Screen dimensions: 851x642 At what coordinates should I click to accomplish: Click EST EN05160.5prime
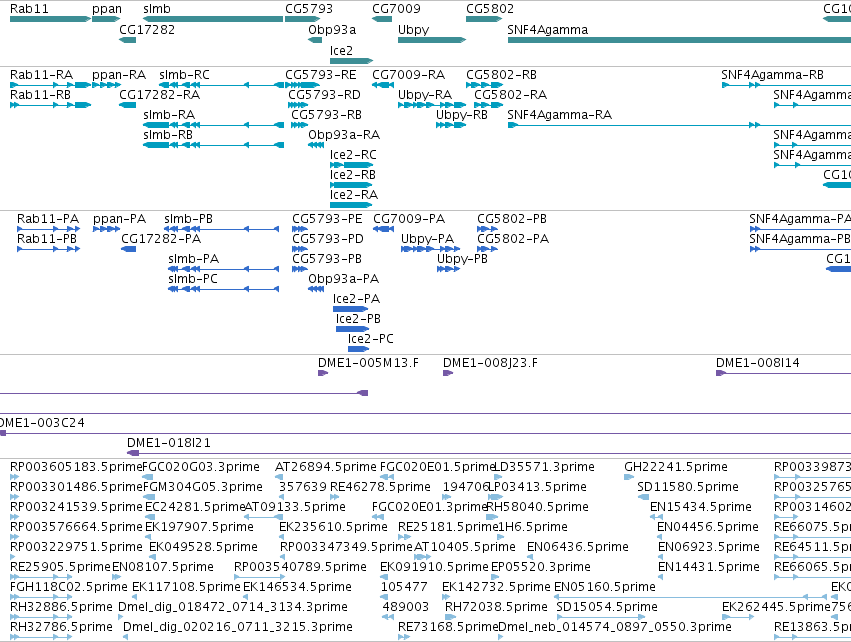click(605, 587)
